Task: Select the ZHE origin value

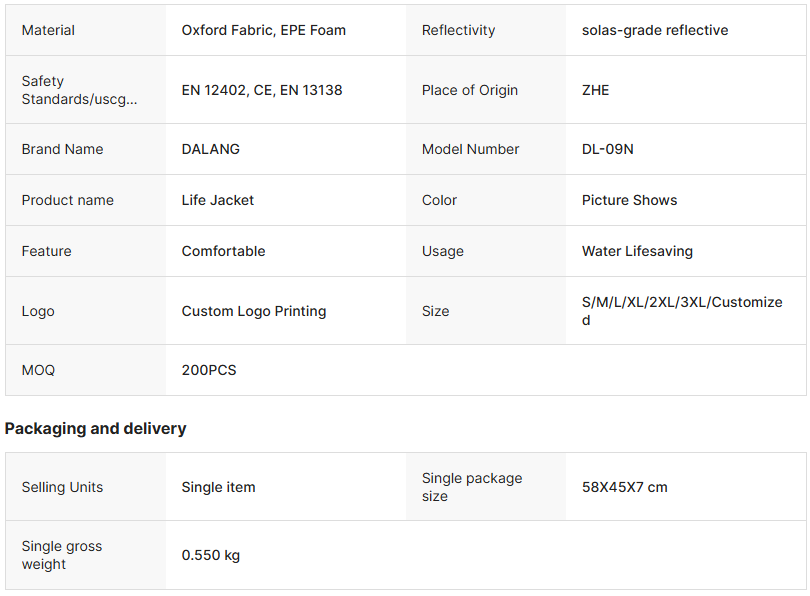Action: click(x=595, y=90)
